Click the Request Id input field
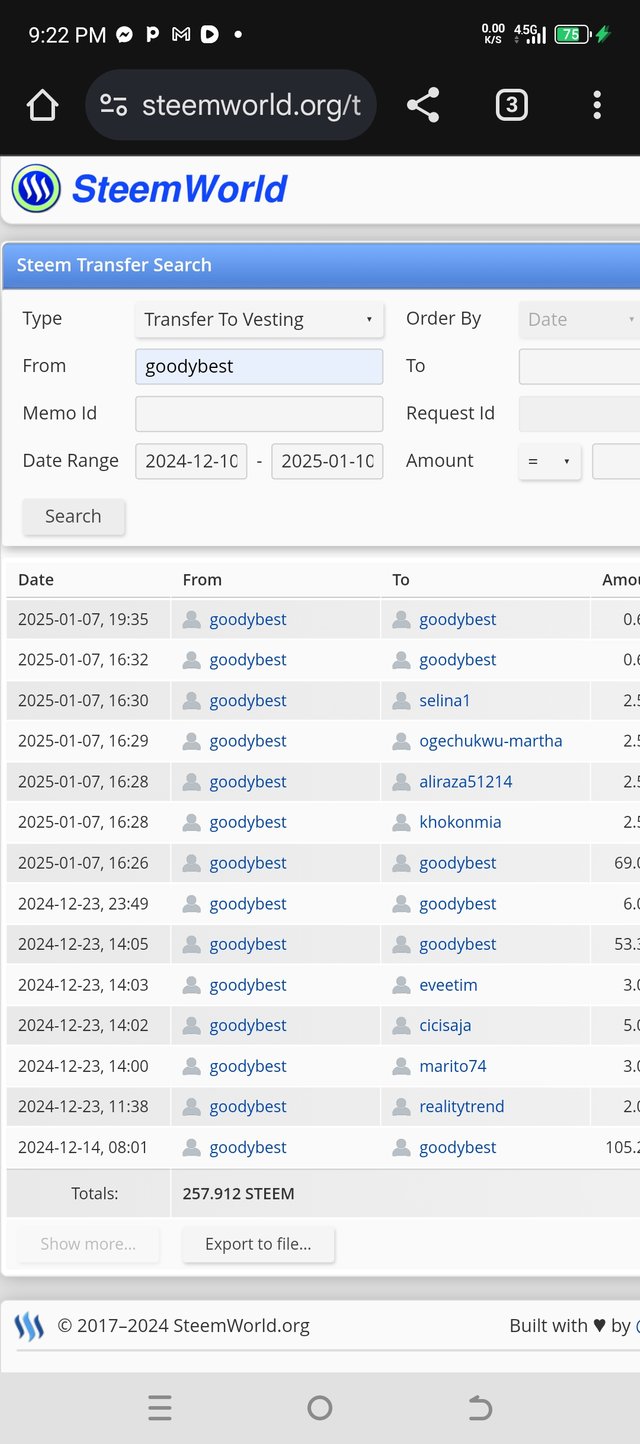This screenshot has width=640, height=1444. (579, 414)
